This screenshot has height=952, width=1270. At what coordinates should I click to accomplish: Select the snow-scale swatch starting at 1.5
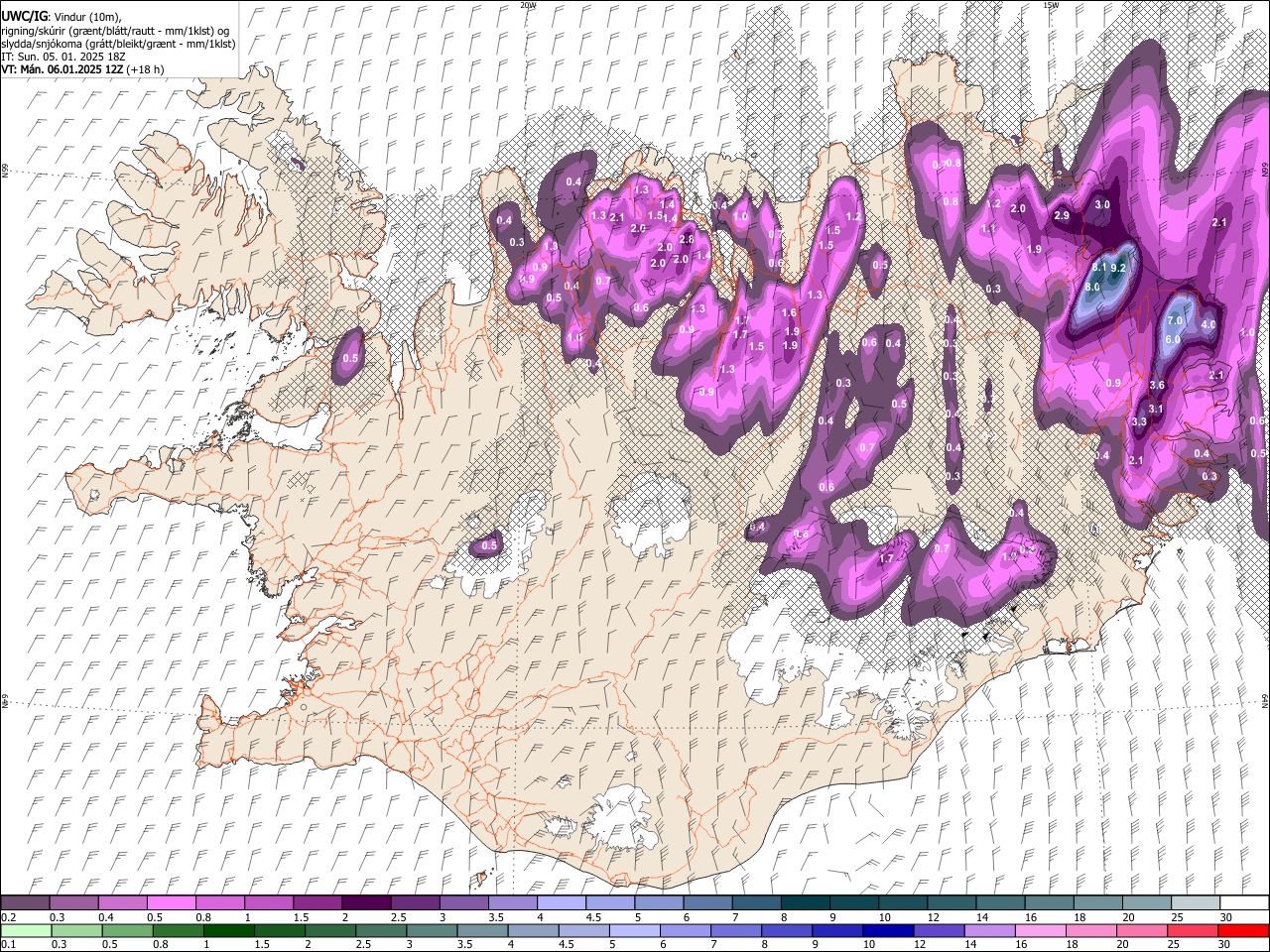tap(317, 902)
